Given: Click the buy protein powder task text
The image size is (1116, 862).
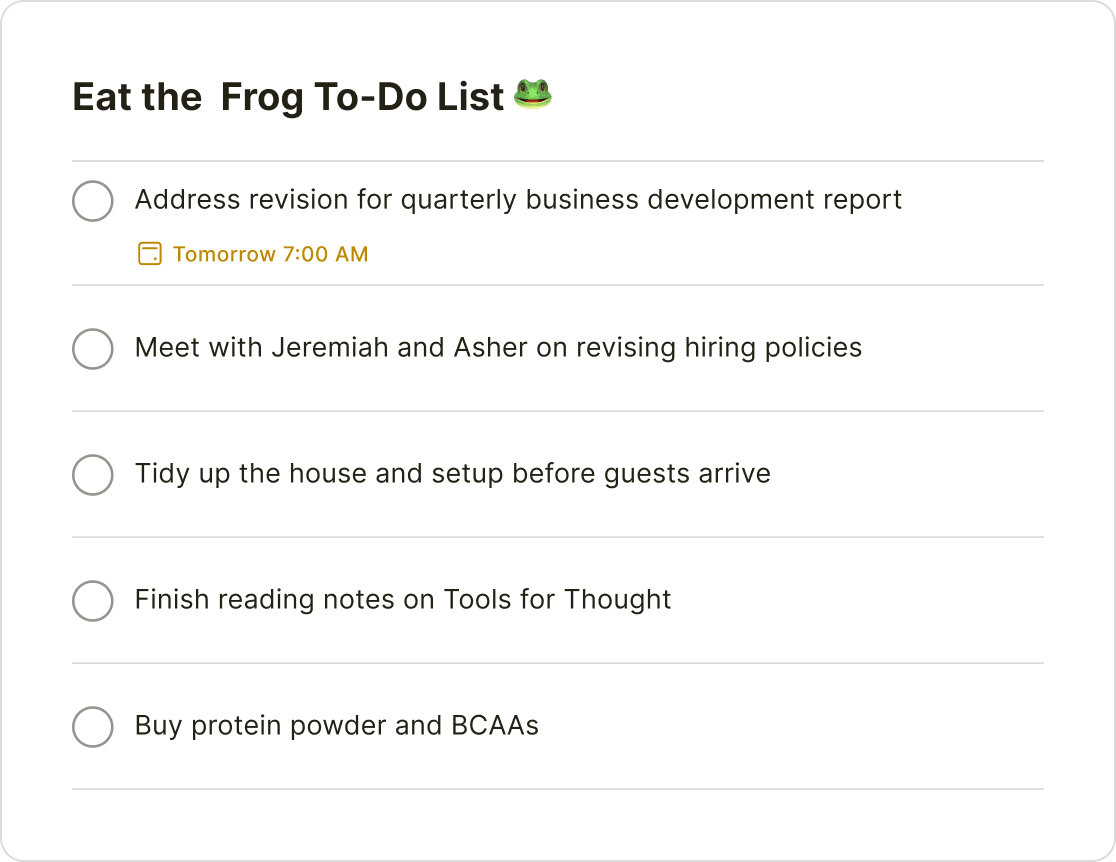Looking at the screenshot, I should coord(336,726).
